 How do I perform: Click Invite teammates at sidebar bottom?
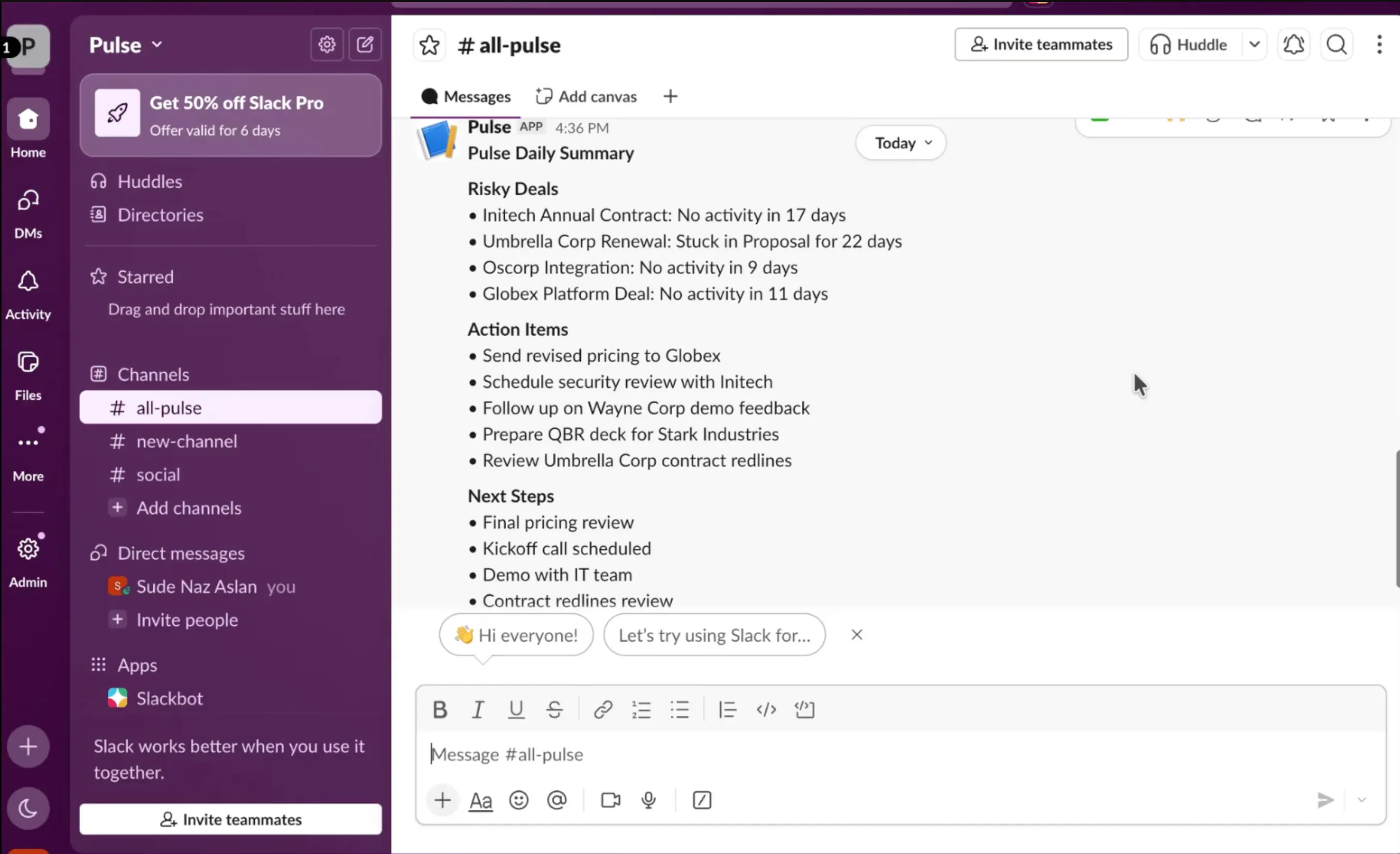[x=231, y=819]
